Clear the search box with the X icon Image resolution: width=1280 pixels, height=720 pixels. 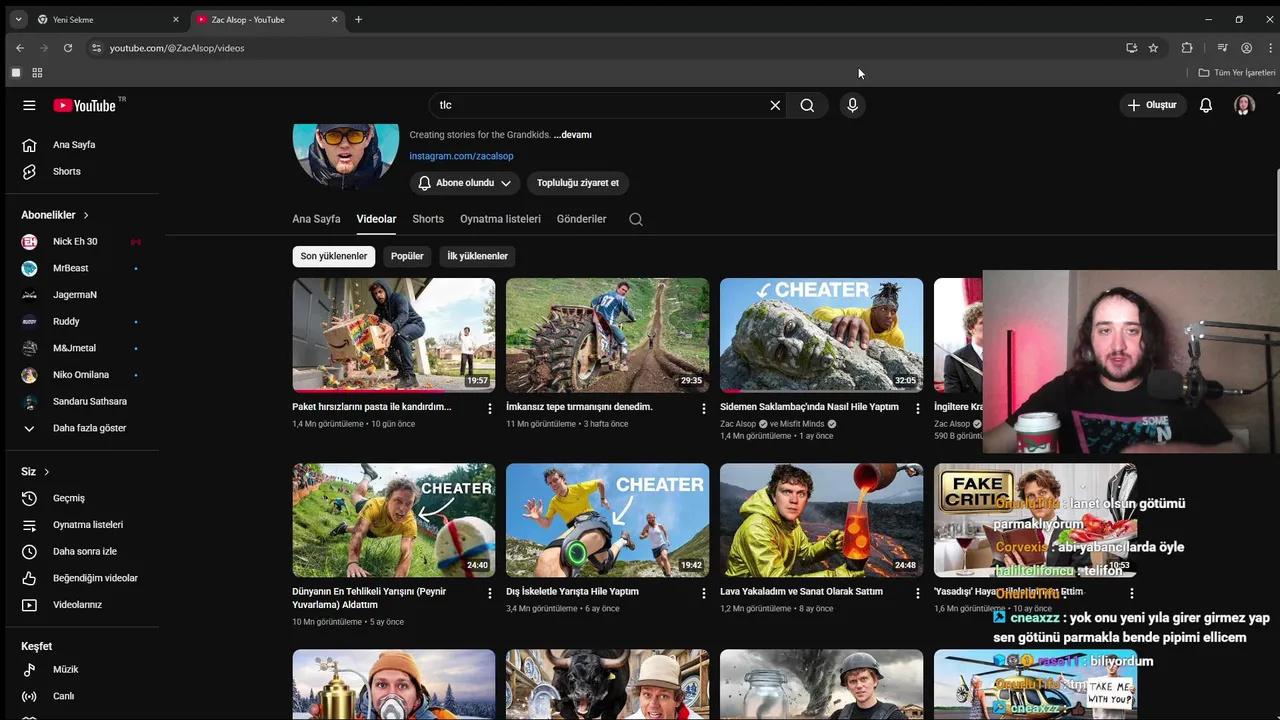[x=775, y=105]
